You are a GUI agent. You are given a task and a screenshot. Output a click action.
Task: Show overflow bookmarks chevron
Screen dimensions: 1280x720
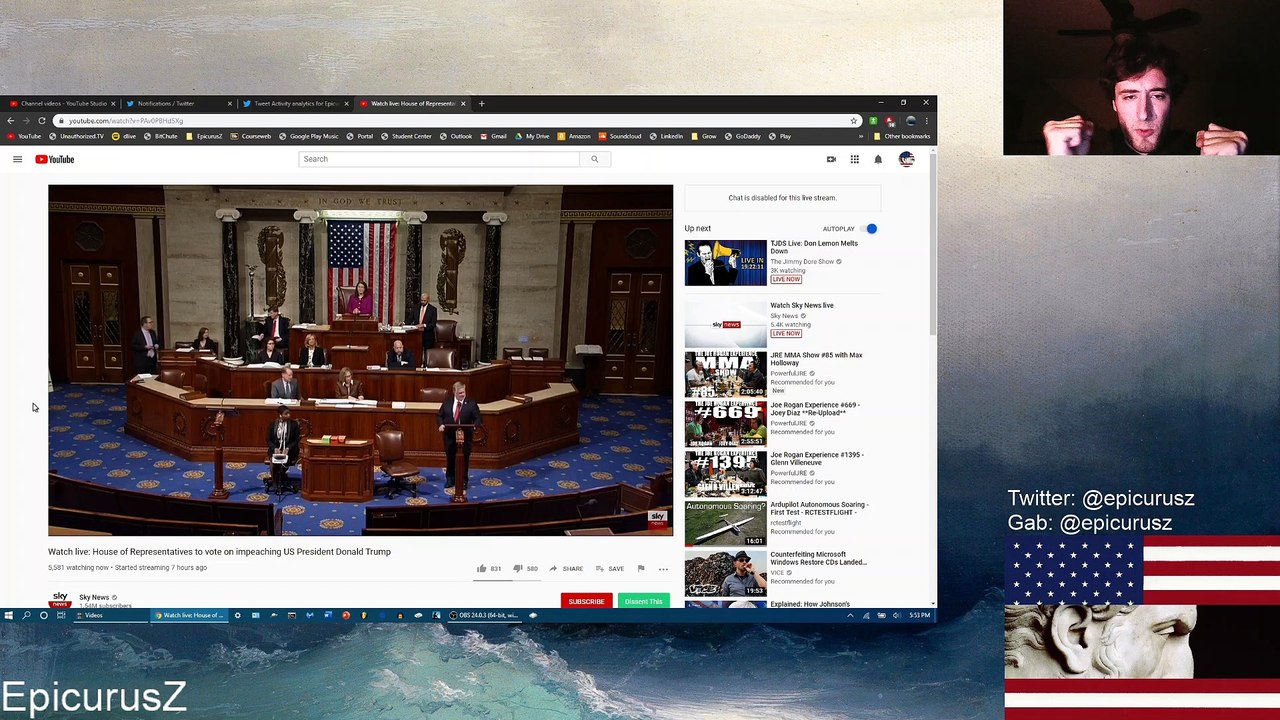(863, 136)
